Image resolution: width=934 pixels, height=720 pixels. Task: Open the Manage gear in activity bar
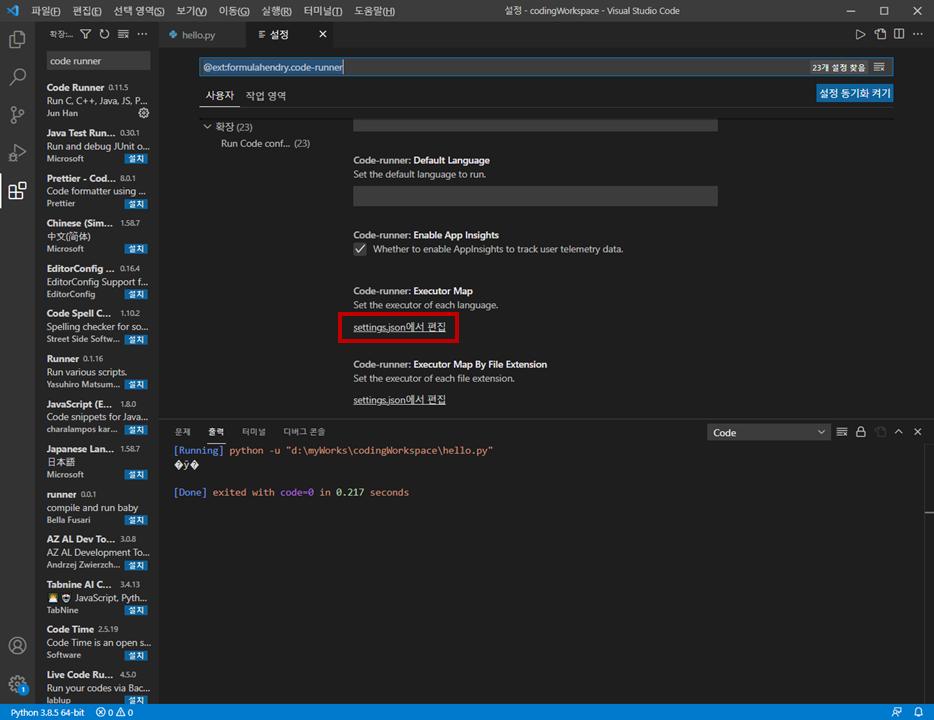[x=17, y=684]
